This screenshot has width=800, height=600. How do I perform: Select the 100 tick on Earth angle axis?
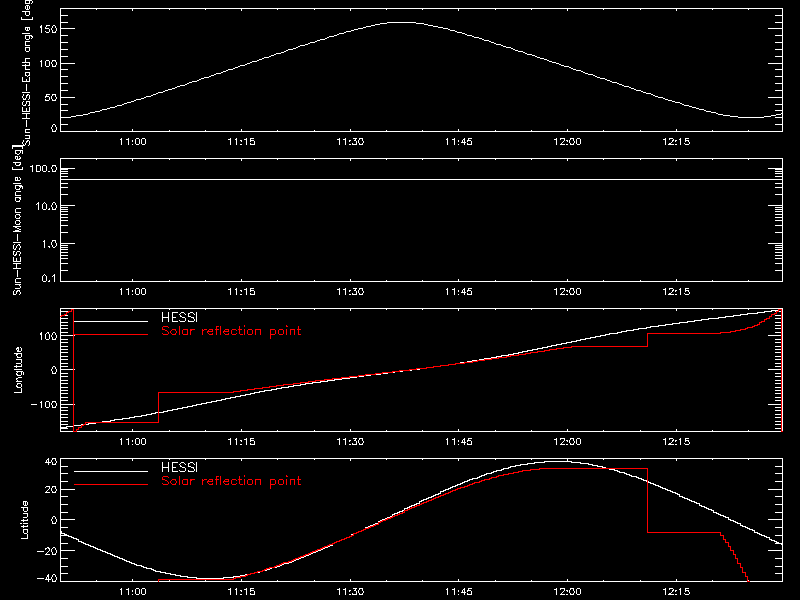point(47,63)
